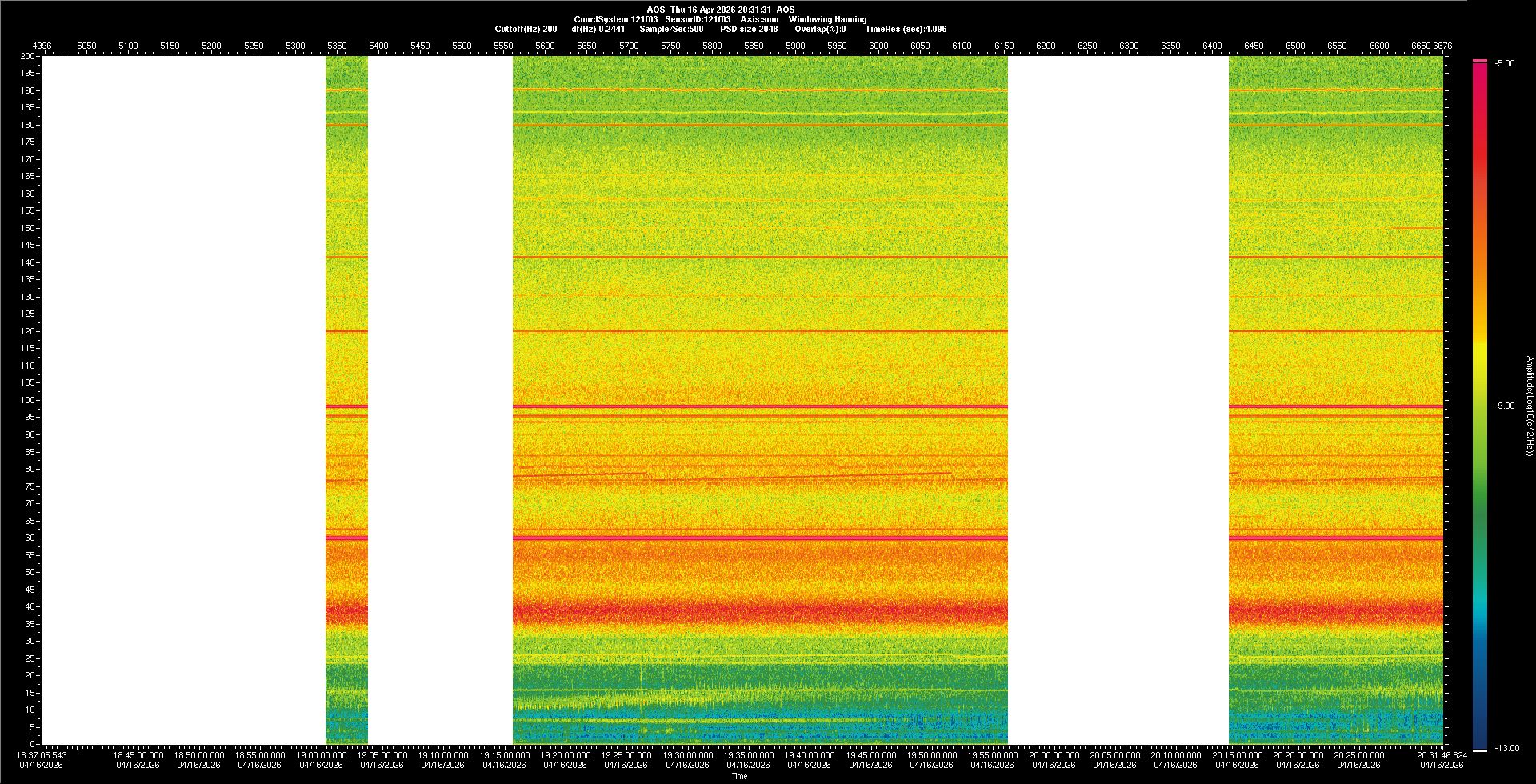Click the "160" Hz frequency axis label
The image size is (1536, 784).
point(28,194)
